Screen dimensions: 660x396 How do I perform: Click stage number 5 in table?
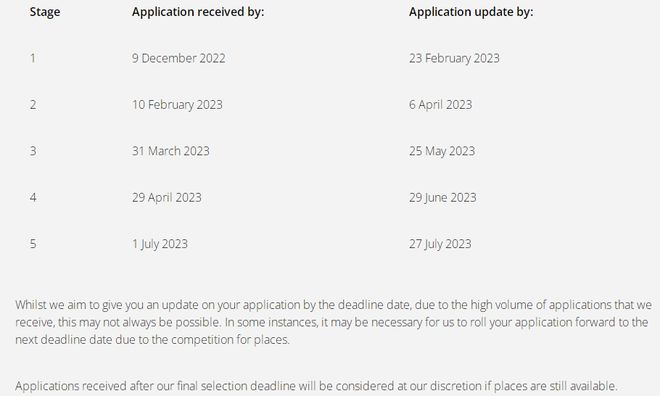pyautogui.click(x=33, y=244)
